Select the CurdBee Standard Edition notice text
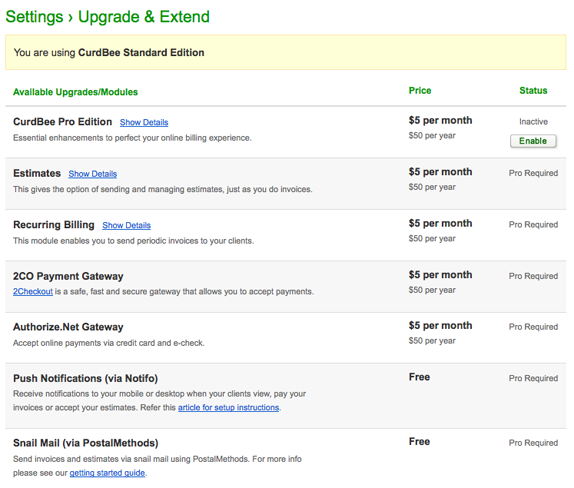The height and width of the screenshot is (488, 574). [x=109, y=53]
